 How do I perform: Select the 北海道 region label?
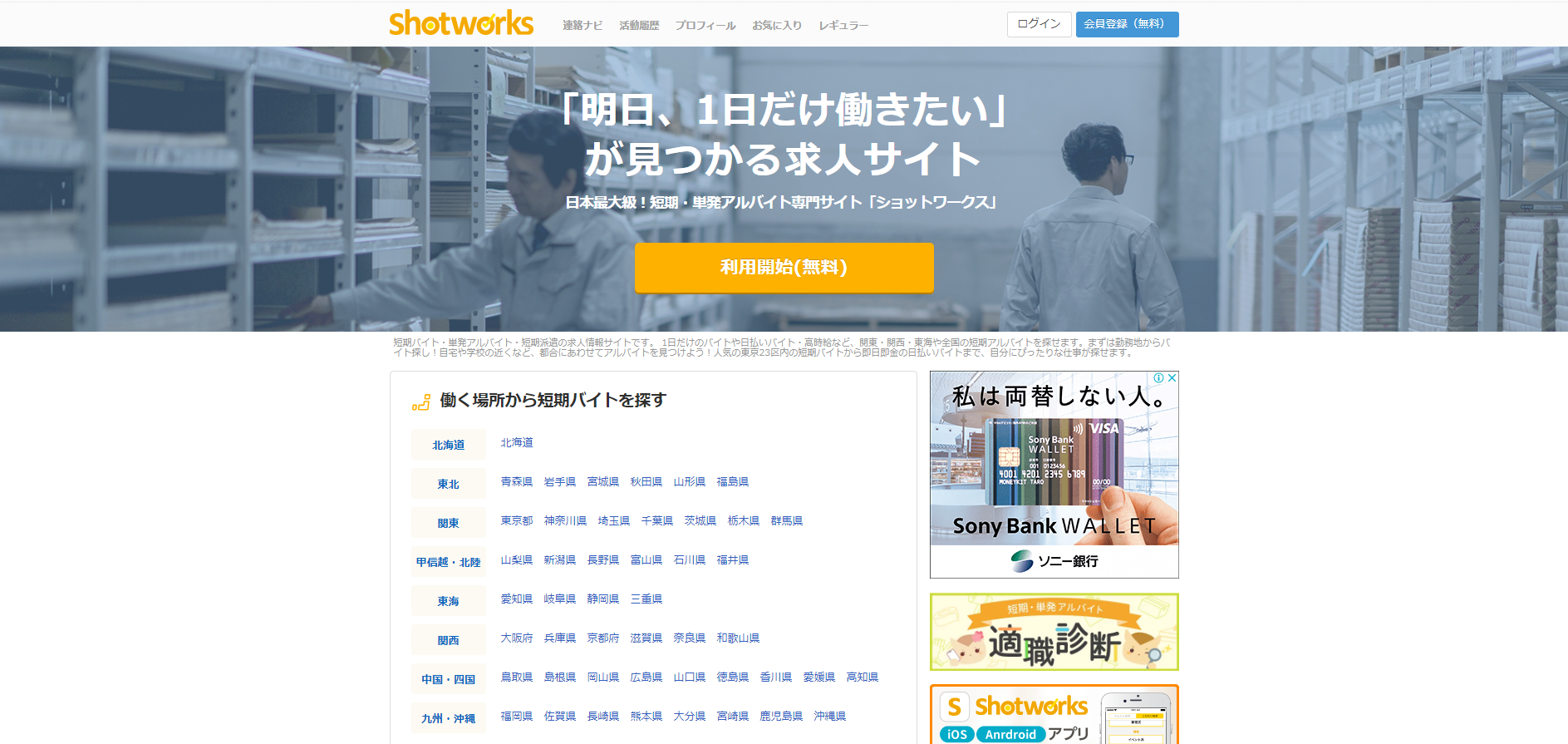449,445
